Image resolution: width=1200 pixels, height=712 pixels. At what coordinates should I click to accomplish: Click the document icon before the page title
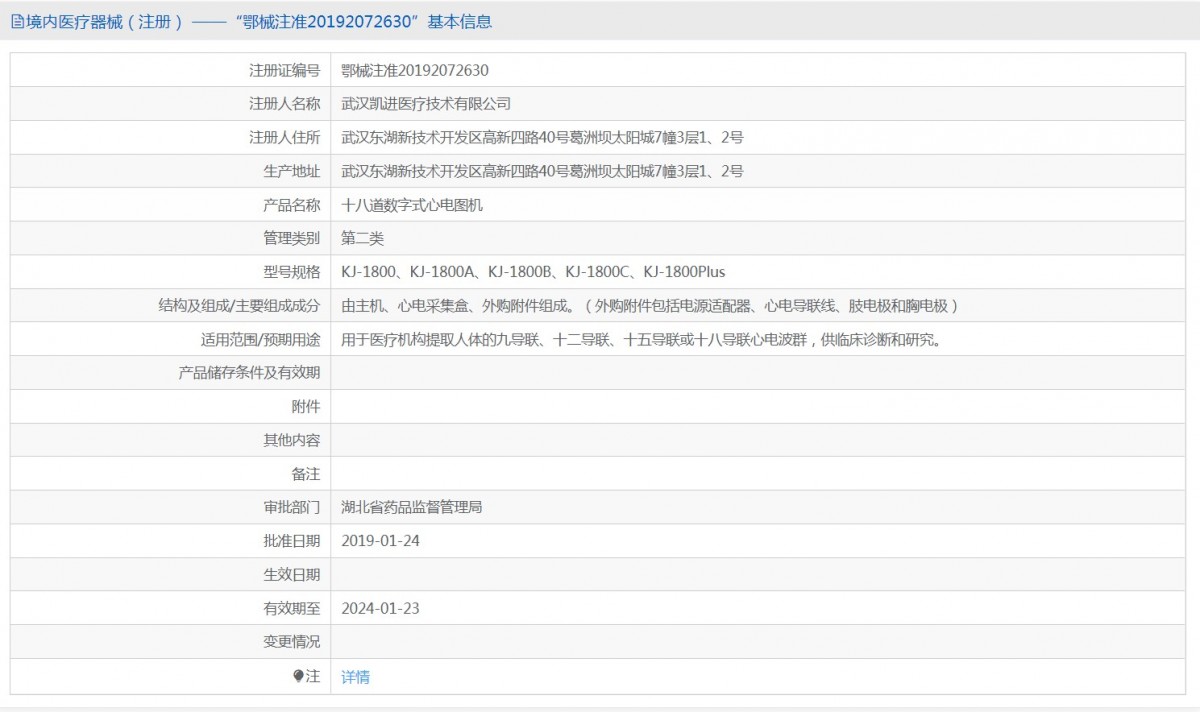coord(16,21)
